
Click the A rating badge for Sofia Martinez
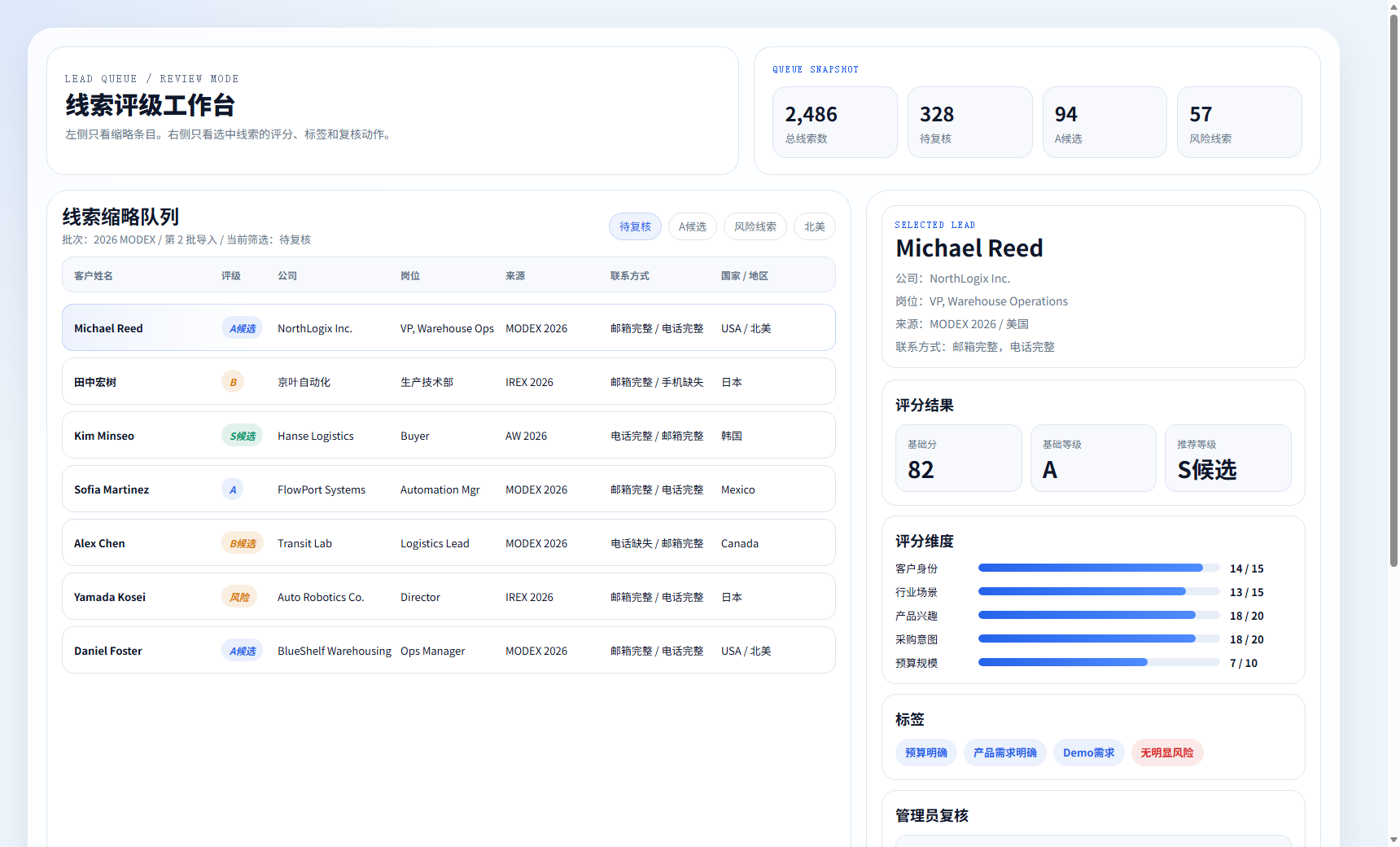(233, 489)
